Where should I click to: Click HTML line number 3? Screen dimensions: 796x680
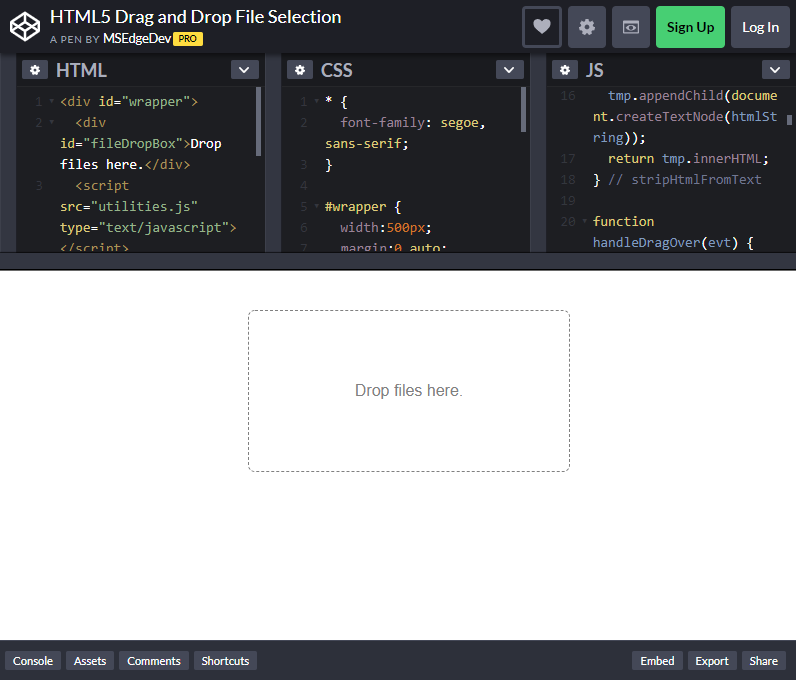pos(39,185)
